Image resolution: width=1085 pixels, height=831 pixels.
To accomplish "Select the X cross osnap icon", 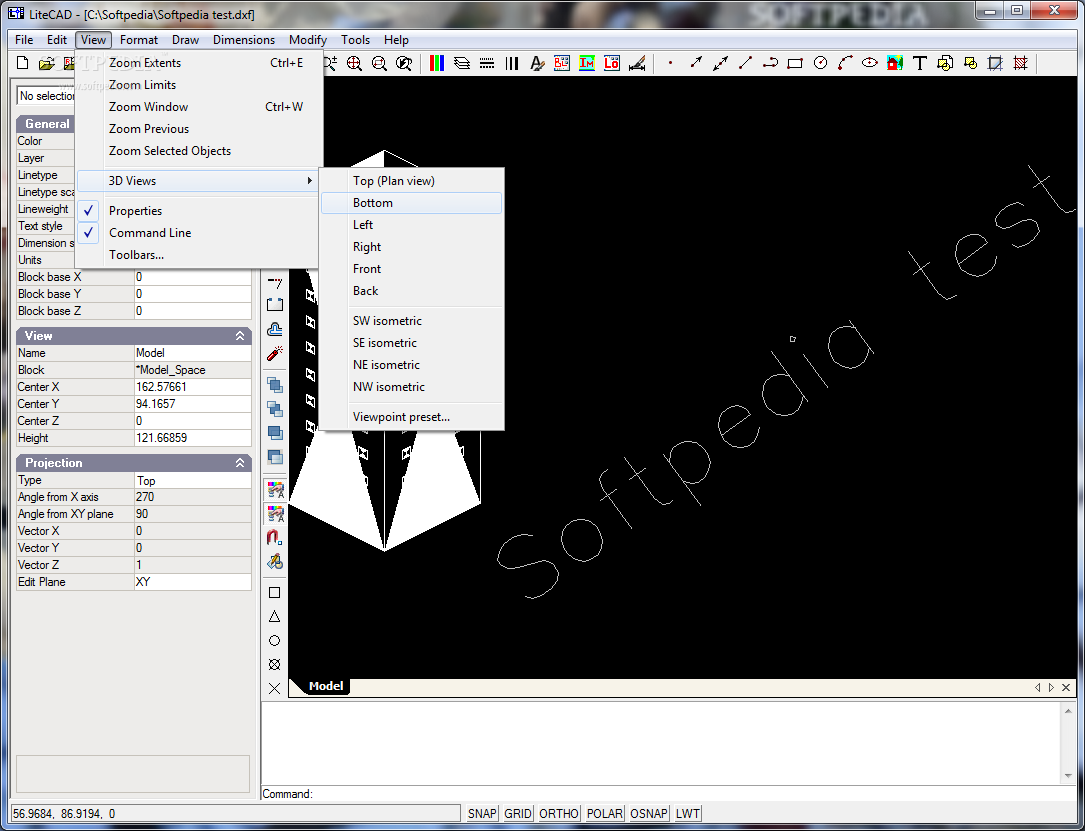I will click(x=275, y=688).
